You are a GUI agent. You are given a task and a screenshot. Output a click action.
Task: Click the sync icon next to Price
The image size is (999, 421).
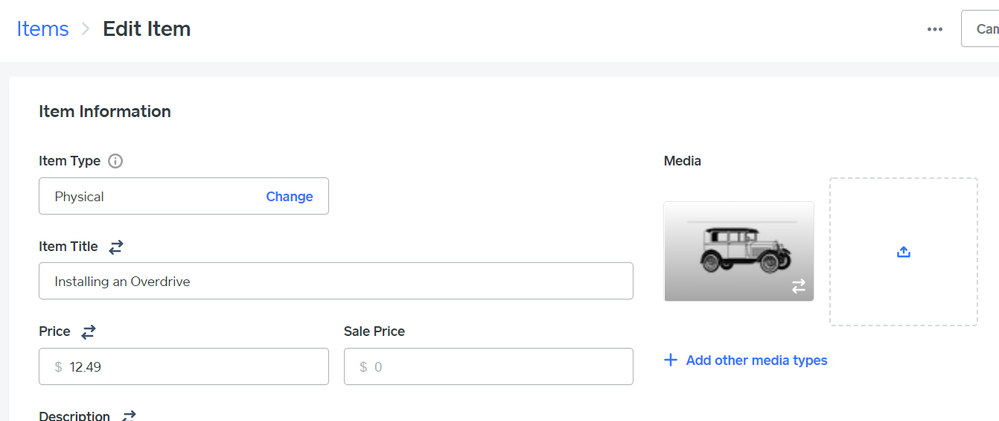(x=88, y=332)
